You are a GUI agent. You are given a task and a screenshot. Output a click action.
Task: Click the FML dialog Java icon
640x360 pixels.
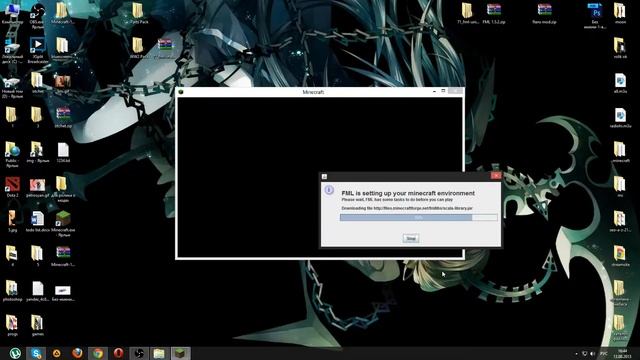(x=324, y=176)
